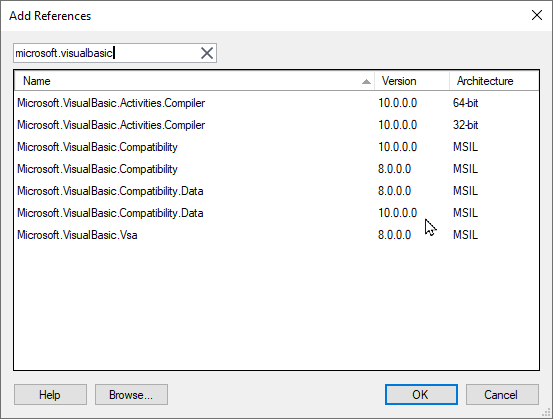Toggle sort arrow on Name column
This screenshot has width=553, height=419.
tap(366, 81)
